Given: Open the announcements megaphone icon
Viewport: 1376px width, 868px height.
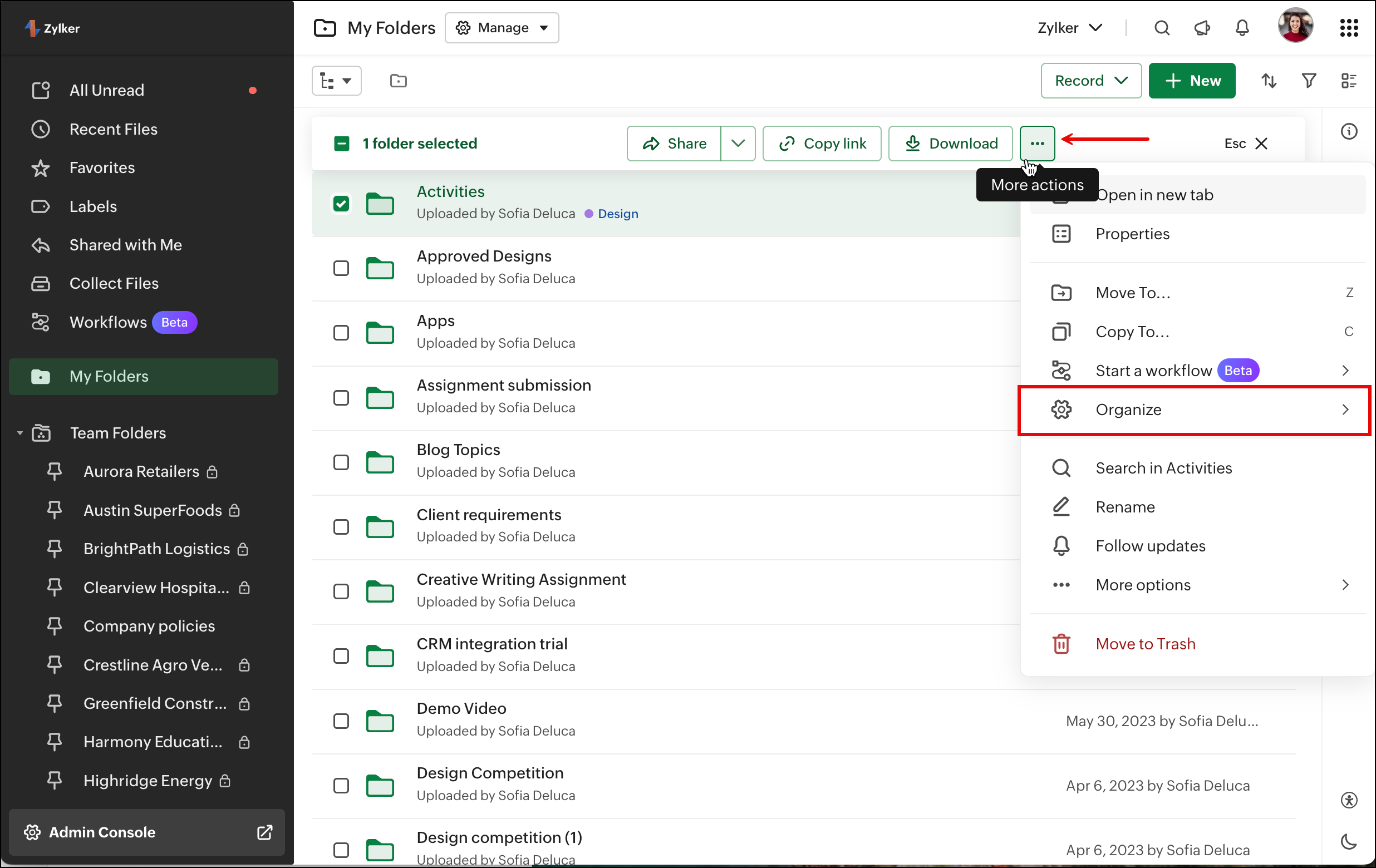Looking at the screenshot, I should tap(1202, 27).
